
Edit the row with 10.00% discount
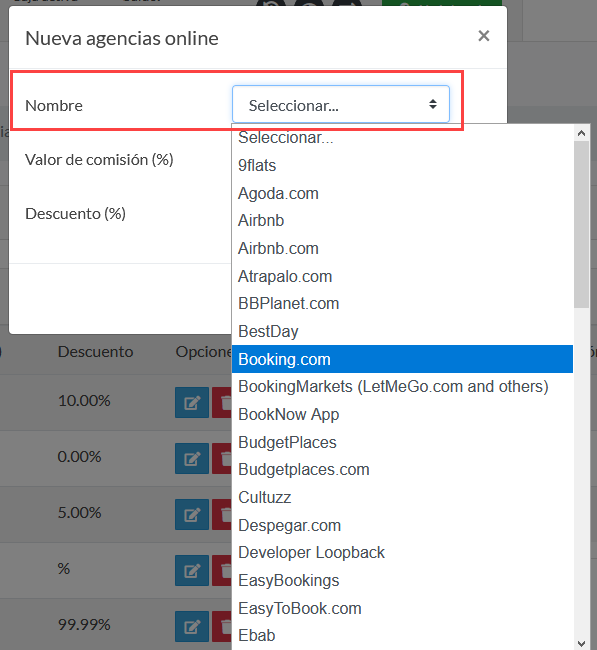pos(192,403)
